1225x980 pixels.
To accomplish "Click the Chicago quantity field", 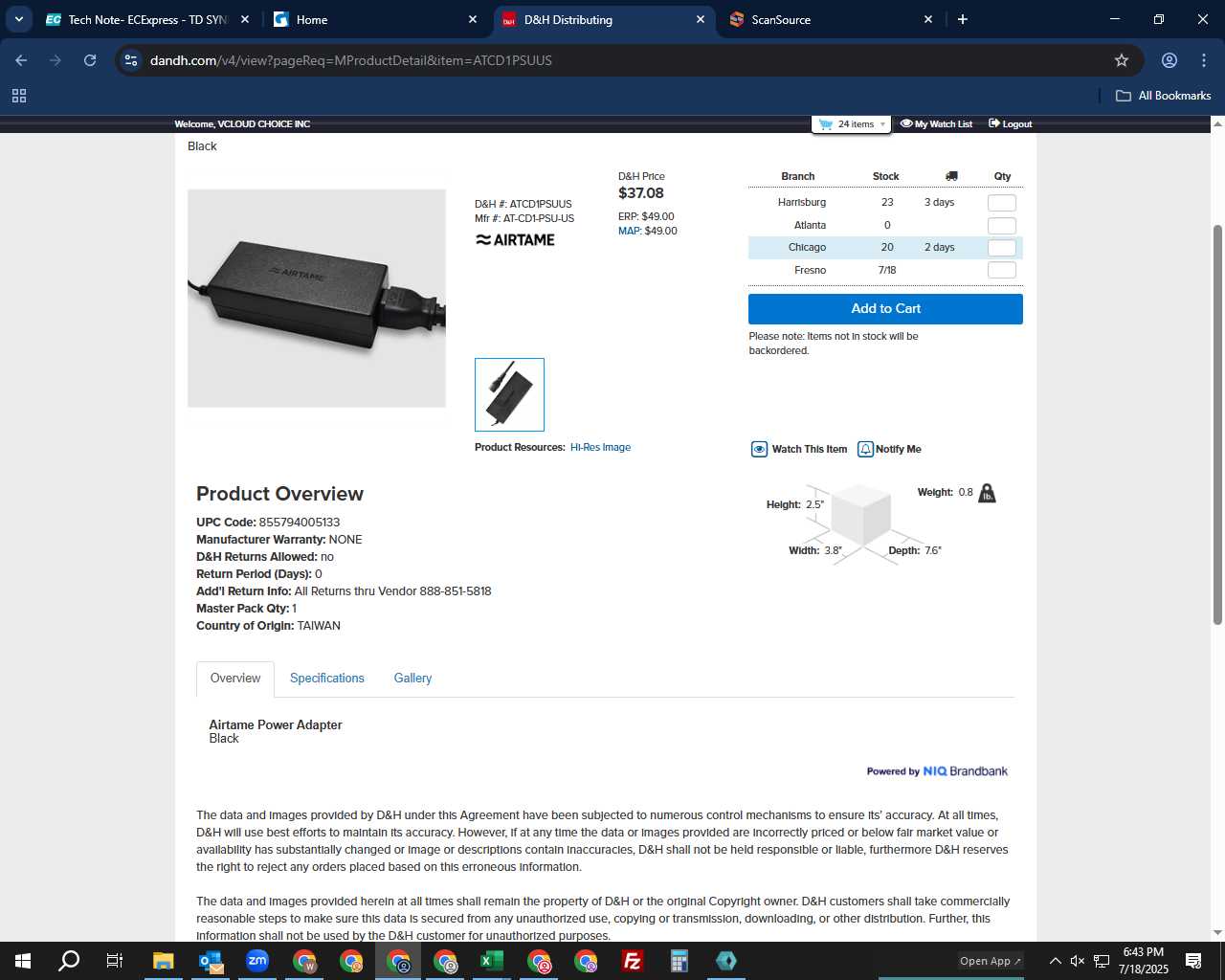I will 1001,248.
